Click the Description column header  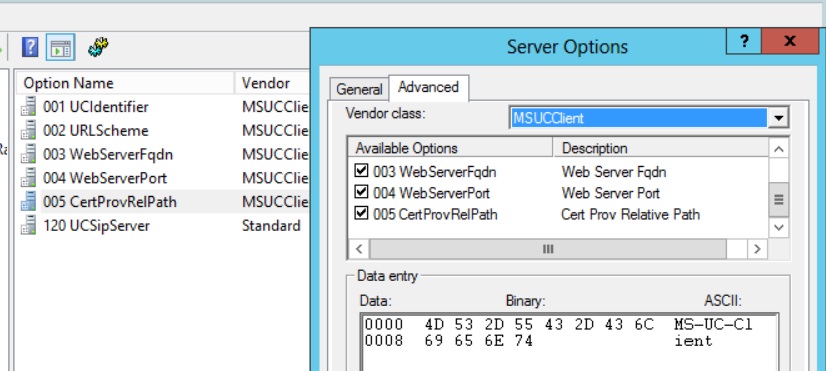(661, 148)
